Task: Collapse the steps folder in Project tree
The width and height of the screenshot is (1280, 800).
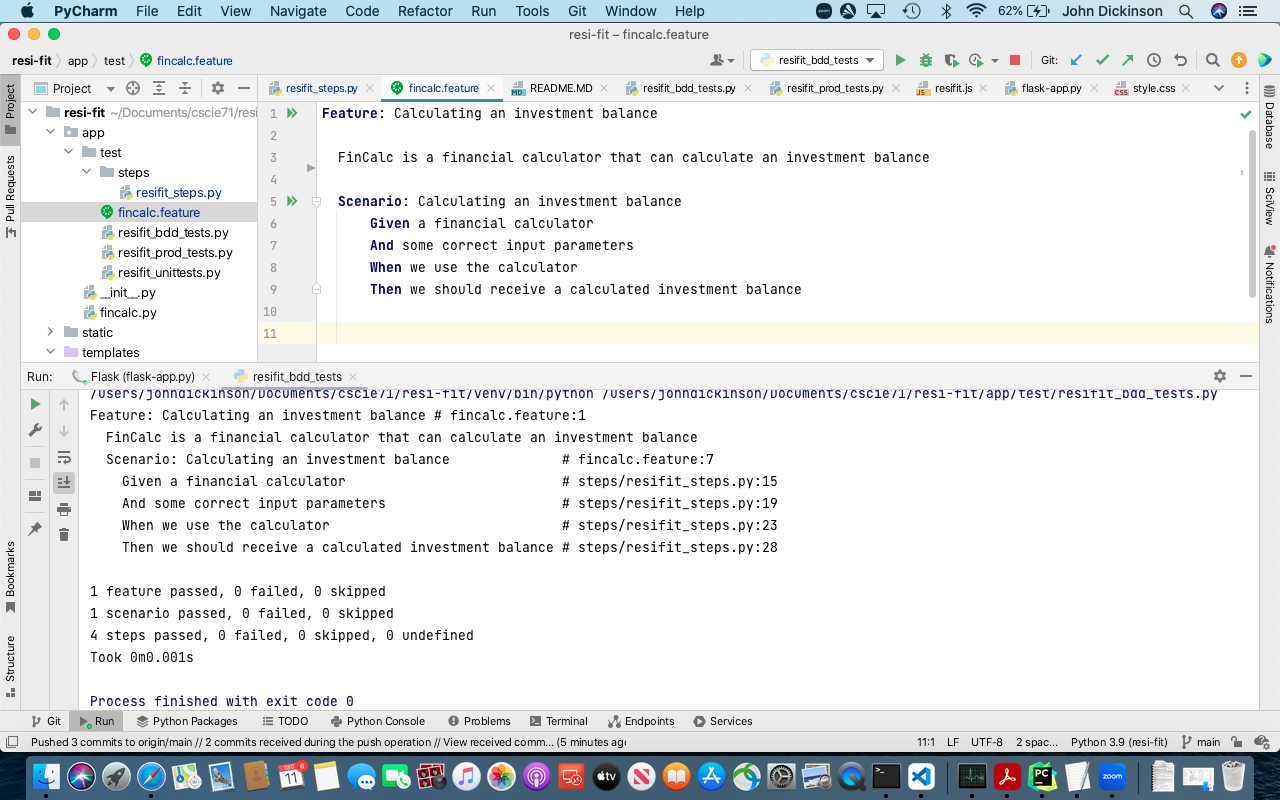Action: click(86, 172)
